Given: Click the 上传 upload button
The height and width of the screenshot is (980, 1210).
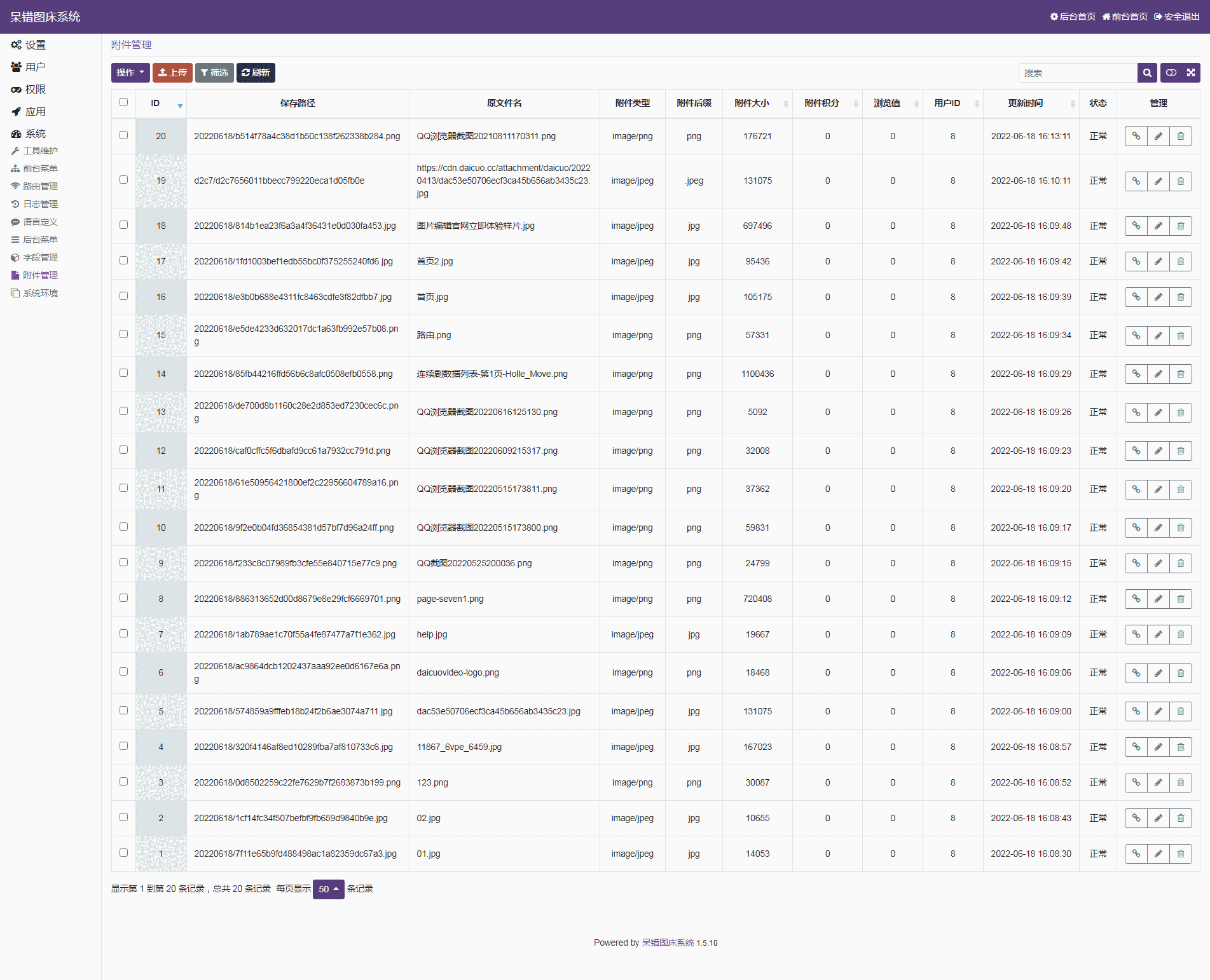Looking at the screenshot, I should click(172, 72).
